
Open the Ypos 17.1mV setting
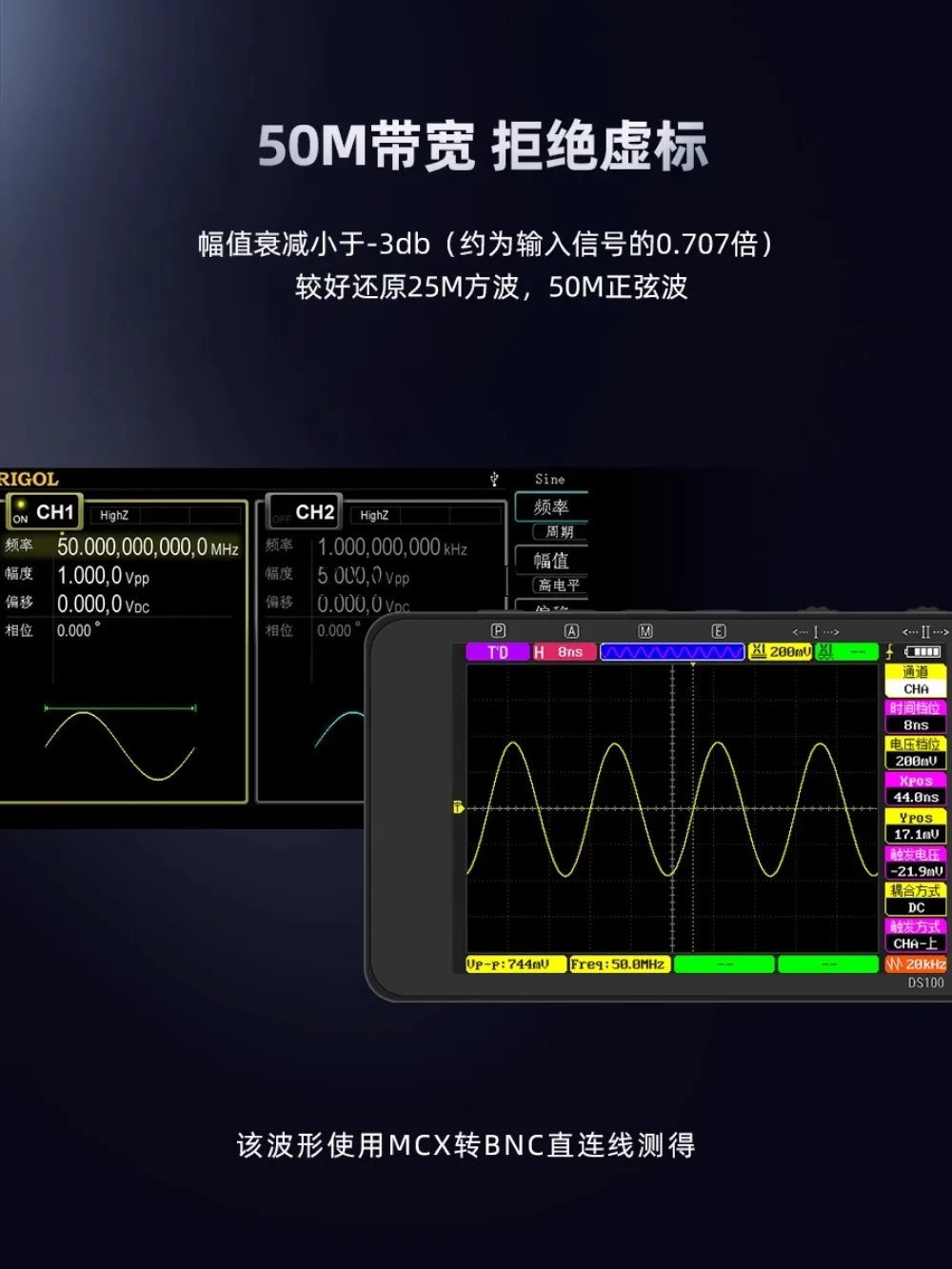[915, 825]
